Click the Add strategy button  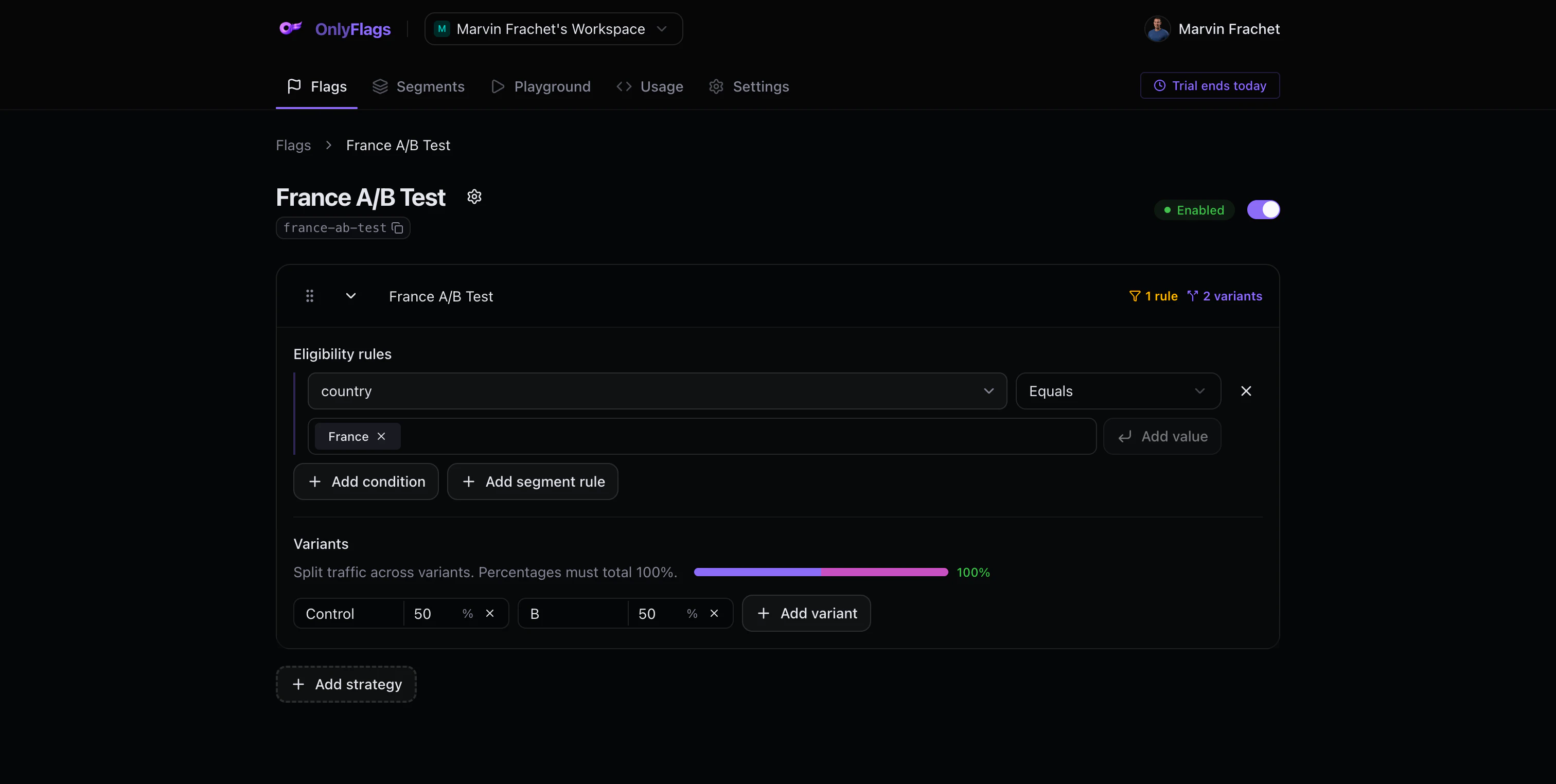click(346, 684)
